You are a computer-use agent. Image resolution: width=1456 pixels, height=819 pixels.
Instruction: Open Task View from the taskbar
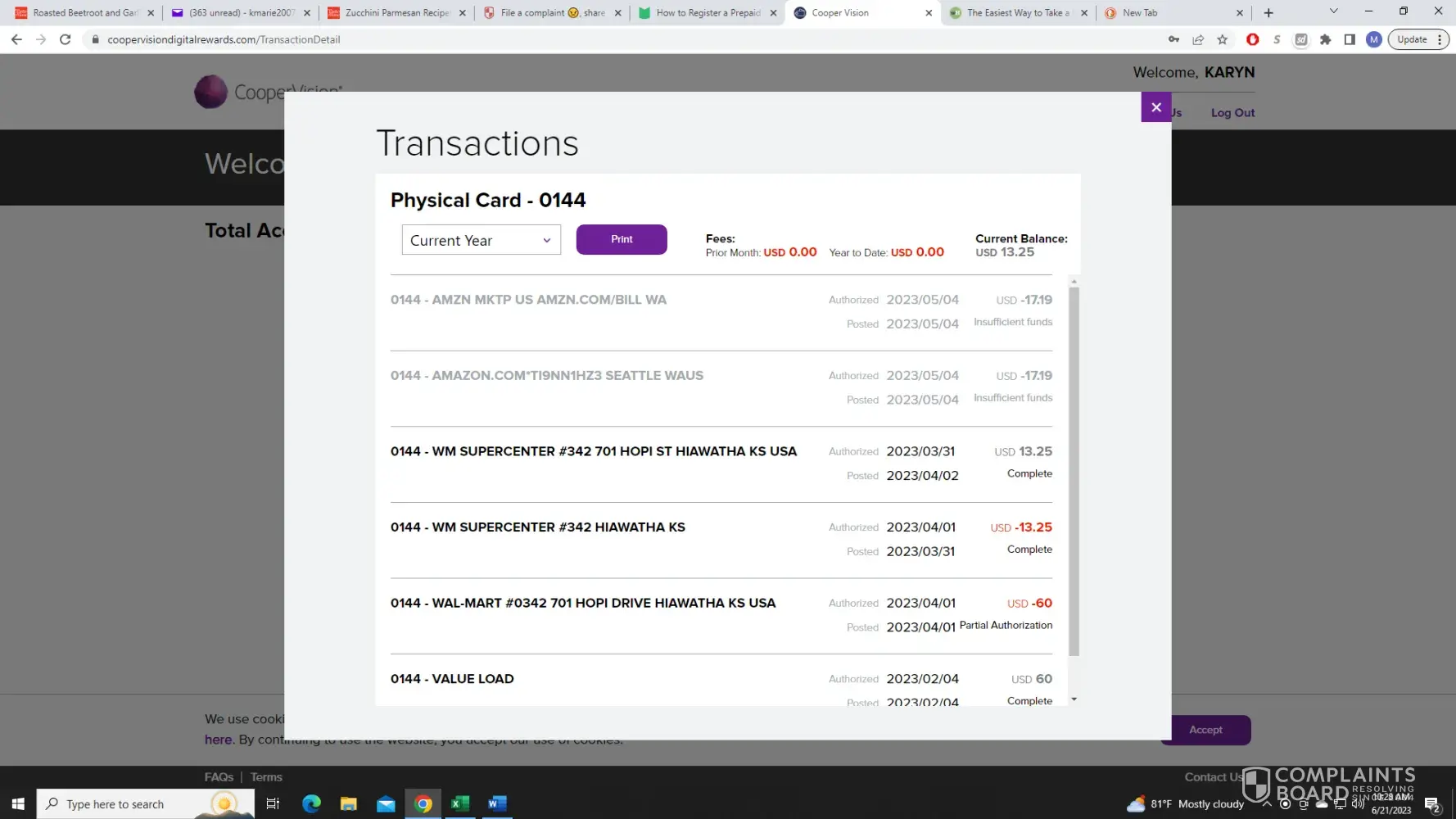tap(274, 803)
